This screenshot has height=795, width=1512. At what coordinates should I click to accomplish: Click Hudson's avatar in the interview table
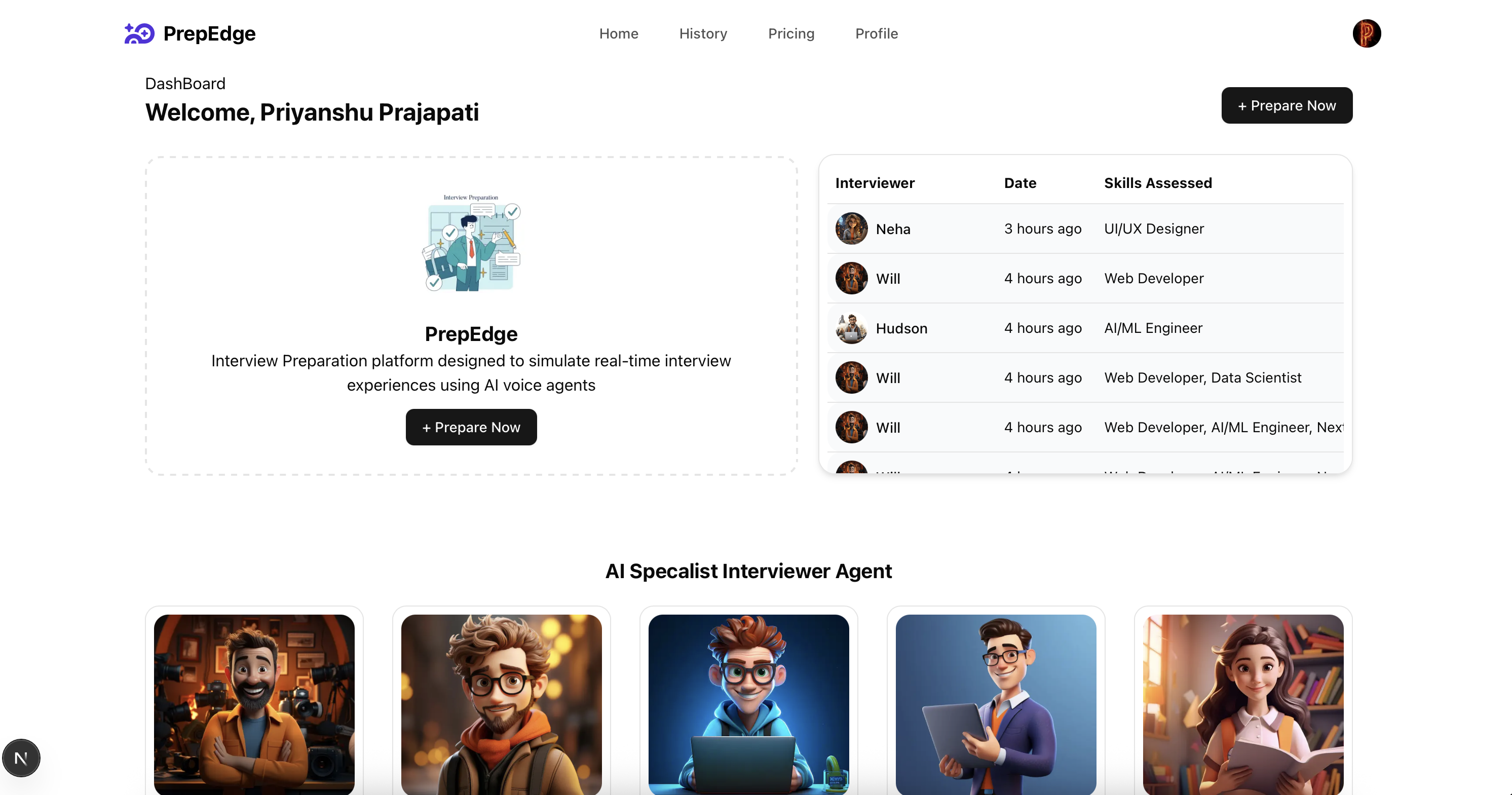[x=851, y=328]
